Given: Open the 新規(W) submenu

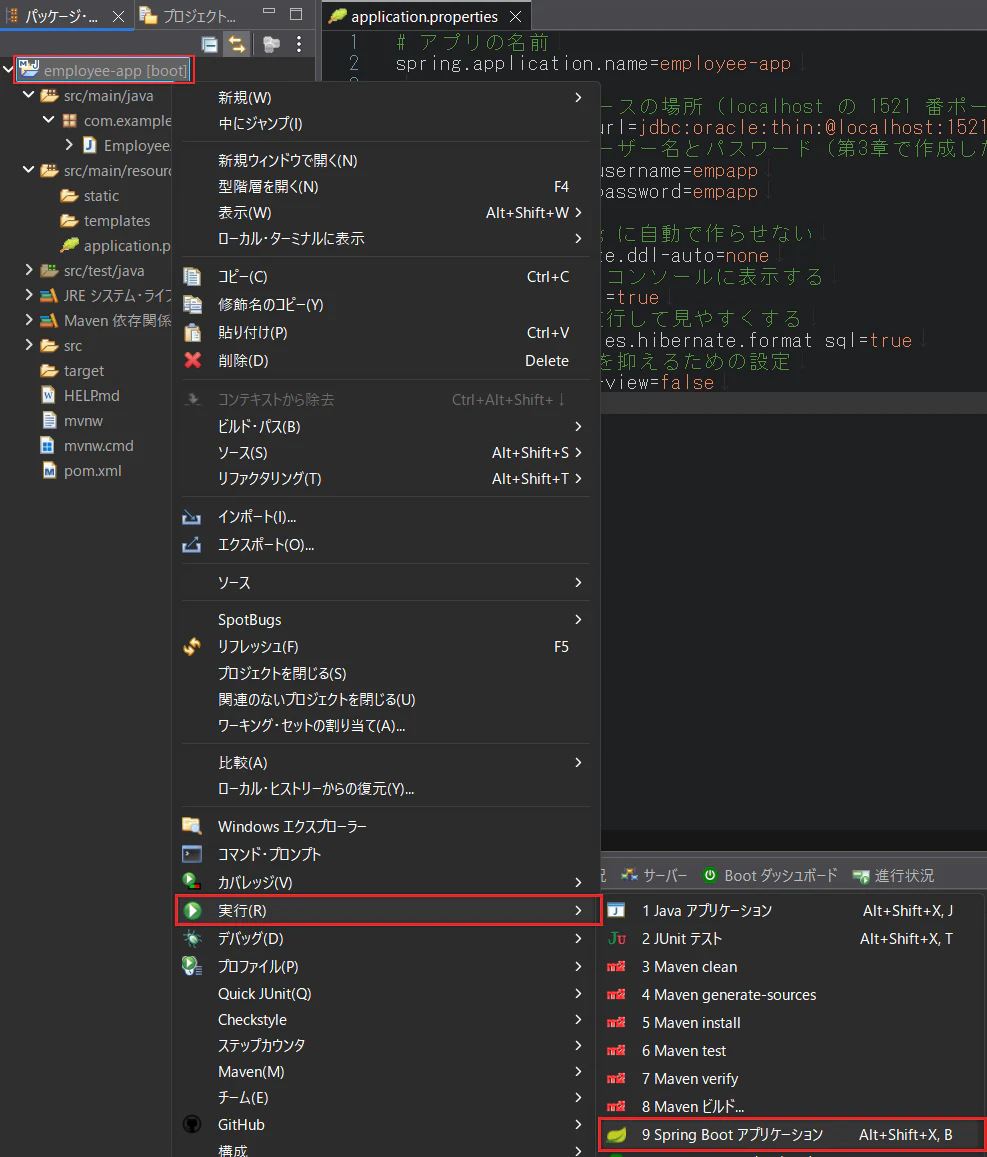Looking at the screenshot, I should point(386,97).
